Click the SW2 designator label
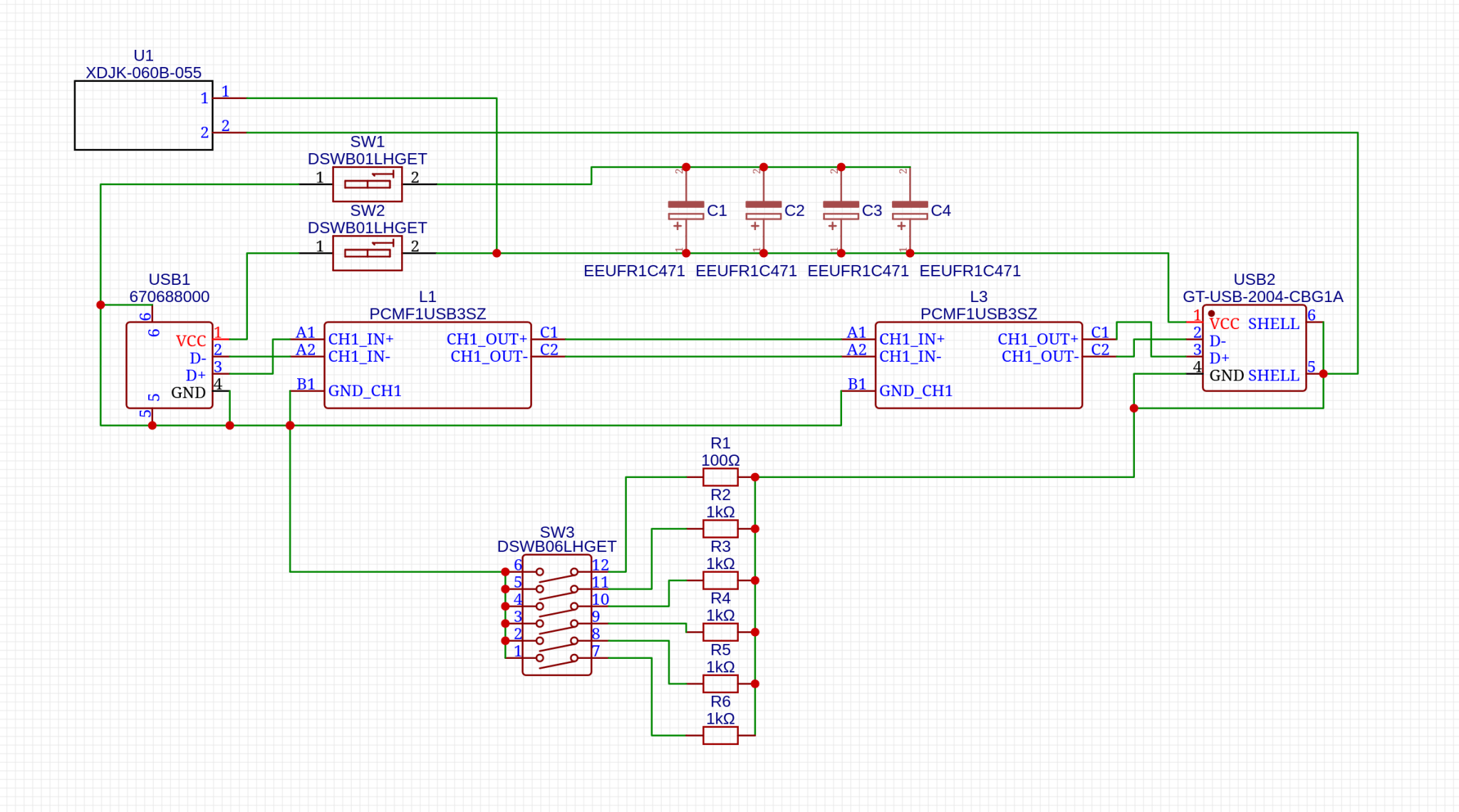 point(368,211)
